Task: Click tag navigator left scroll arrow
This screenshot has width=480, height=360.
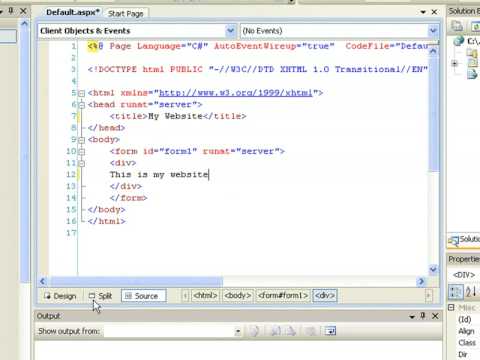Action: [185, 296]
